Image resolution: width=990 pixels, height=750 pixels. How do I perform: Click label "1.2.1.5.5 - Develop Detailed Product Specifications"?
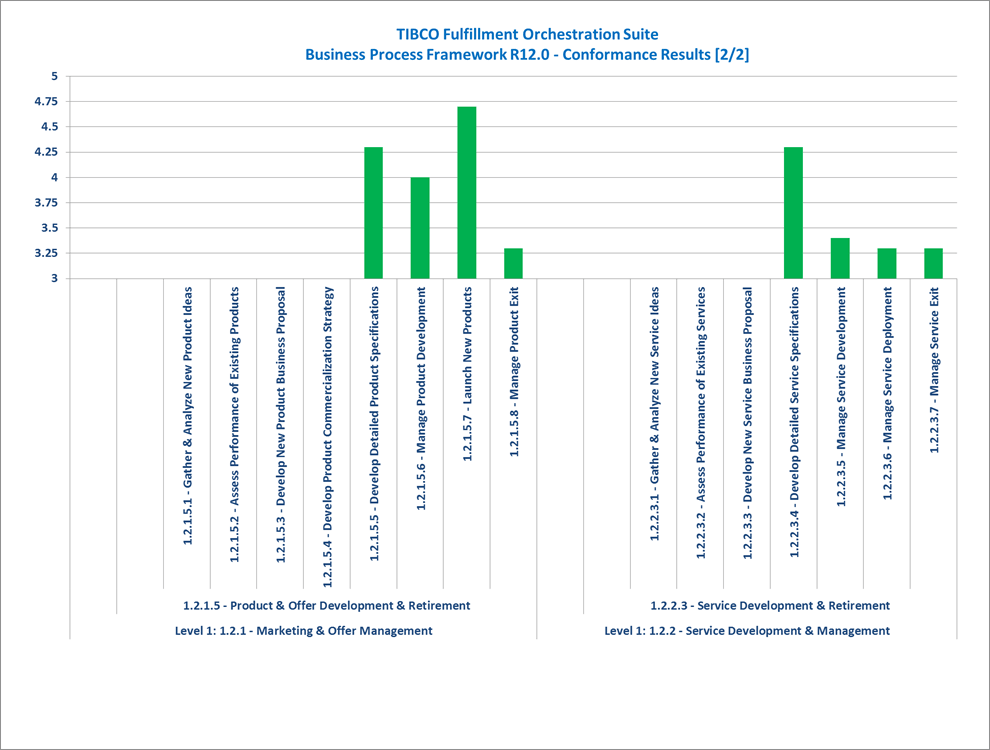[374, 423]
